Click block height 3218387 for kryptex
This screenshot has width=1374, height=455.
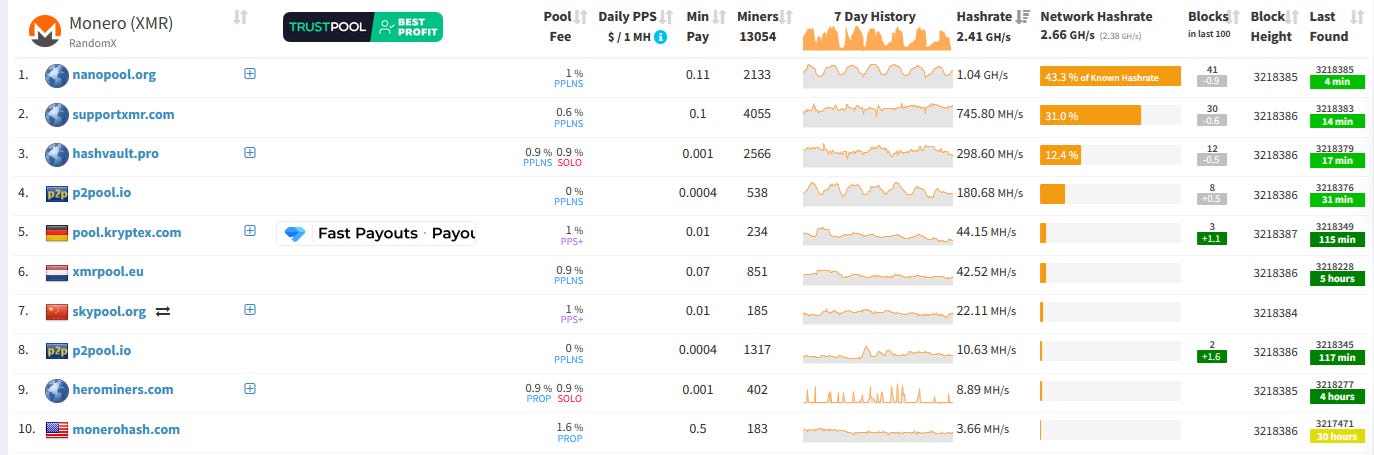pos(1275,233)
